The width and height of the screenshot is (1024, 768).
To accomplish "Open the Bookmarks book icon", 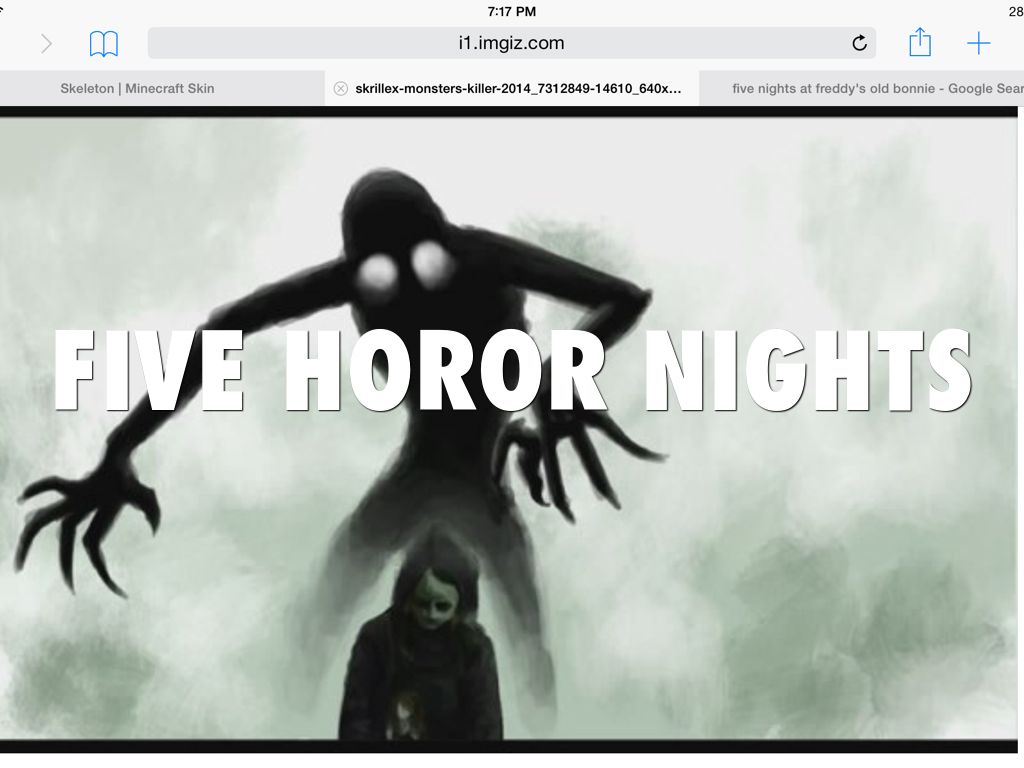I will coord(104,43).
